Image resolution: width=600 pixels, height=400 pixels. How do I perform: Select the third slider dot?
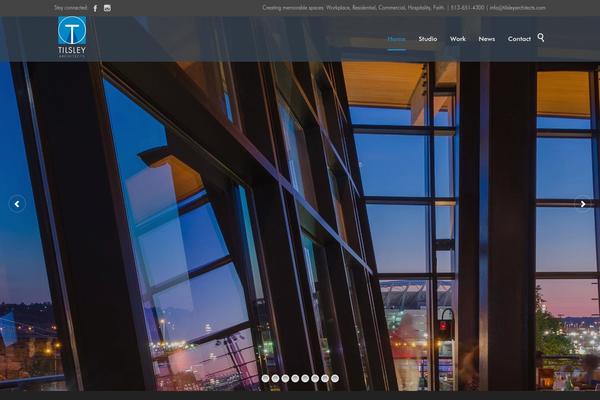[x=285, y=378]
